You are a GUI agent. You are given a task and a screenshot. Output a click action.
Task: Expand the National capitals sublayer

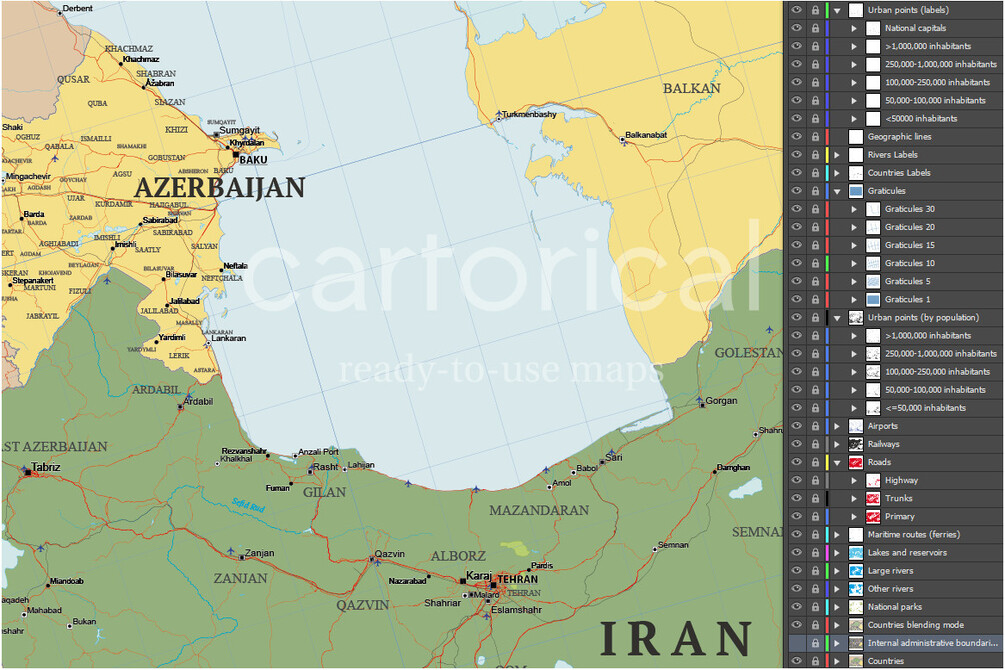click(x=854, y=28)
